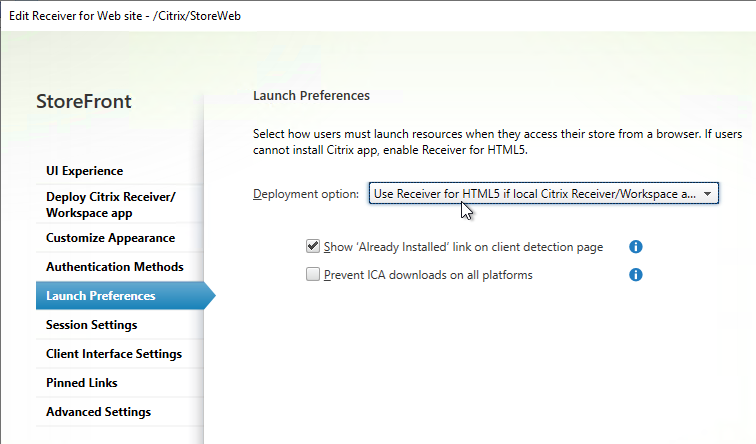This screenshot has height=444, width=756.
Task: Click the Launch Preferences page heading
Action: click(311, 95)
